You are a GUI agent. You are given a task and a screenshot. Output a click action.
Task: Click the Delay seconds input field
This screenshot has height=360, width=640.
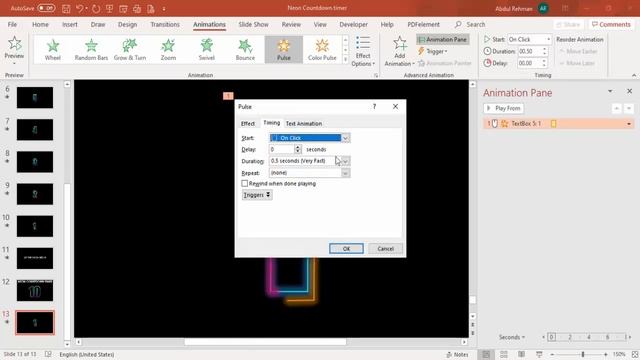pos(282,149)
